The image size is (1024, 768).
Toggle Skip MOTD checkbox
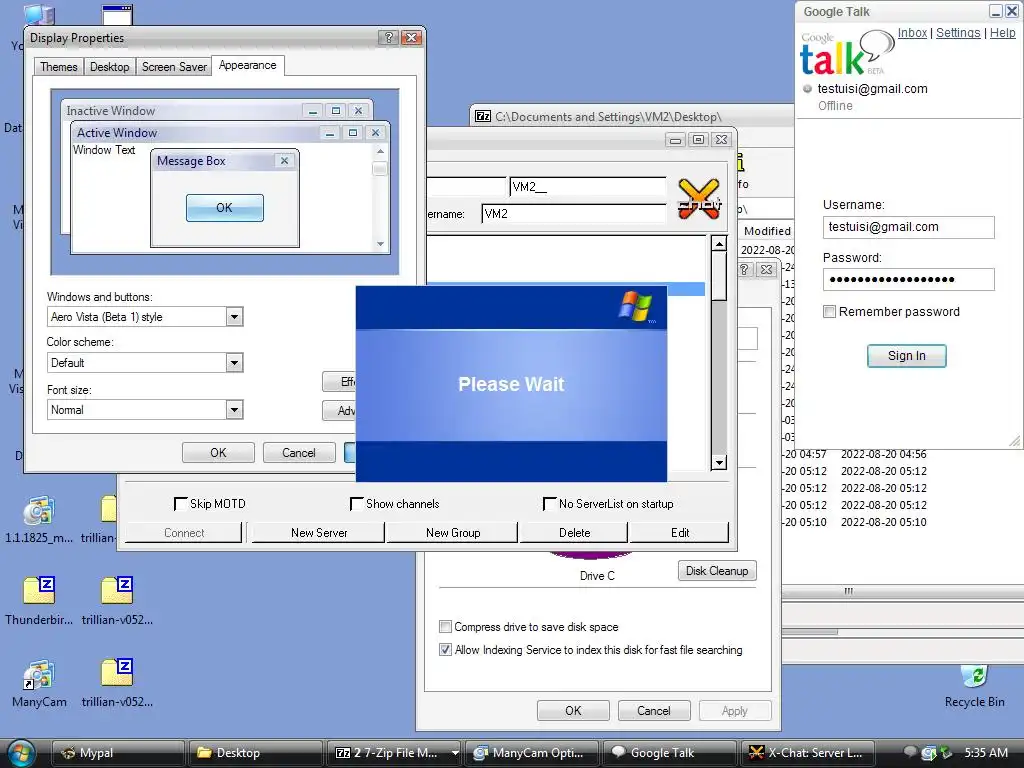click(x=181, y=504)
